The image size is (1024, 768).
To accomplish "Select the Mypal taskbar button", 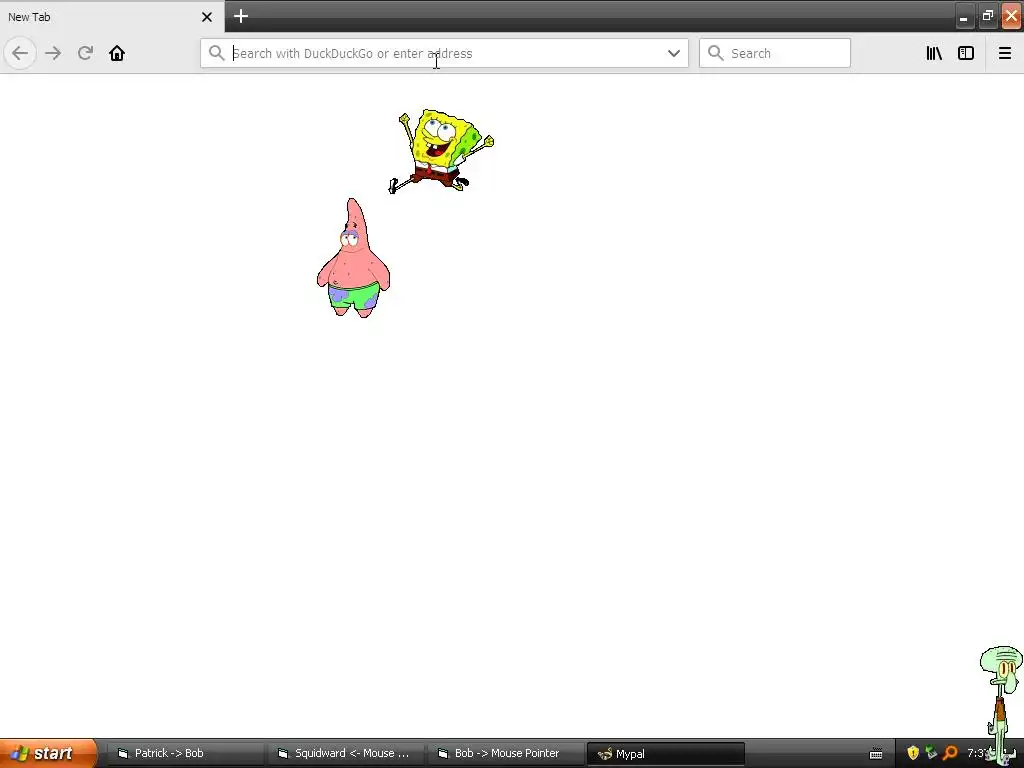I will pyautogui.click(x=665, y=754).
